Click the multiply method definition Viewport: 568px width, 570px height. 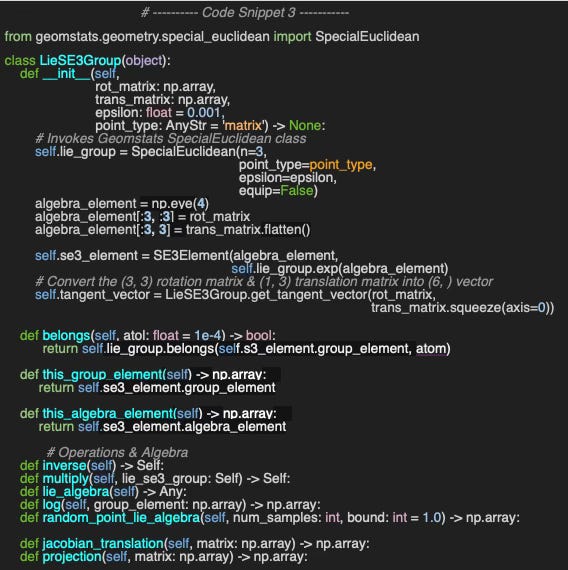click(155, 479)
